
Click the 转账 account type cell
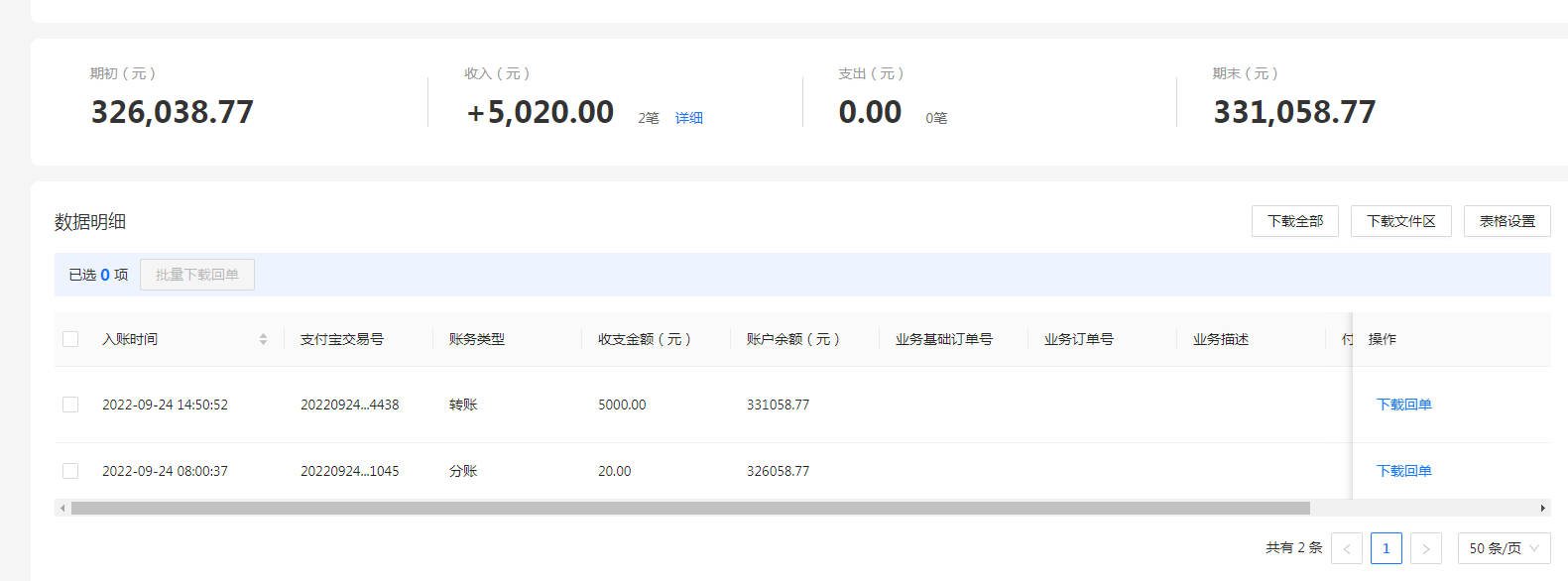point(463,405)
